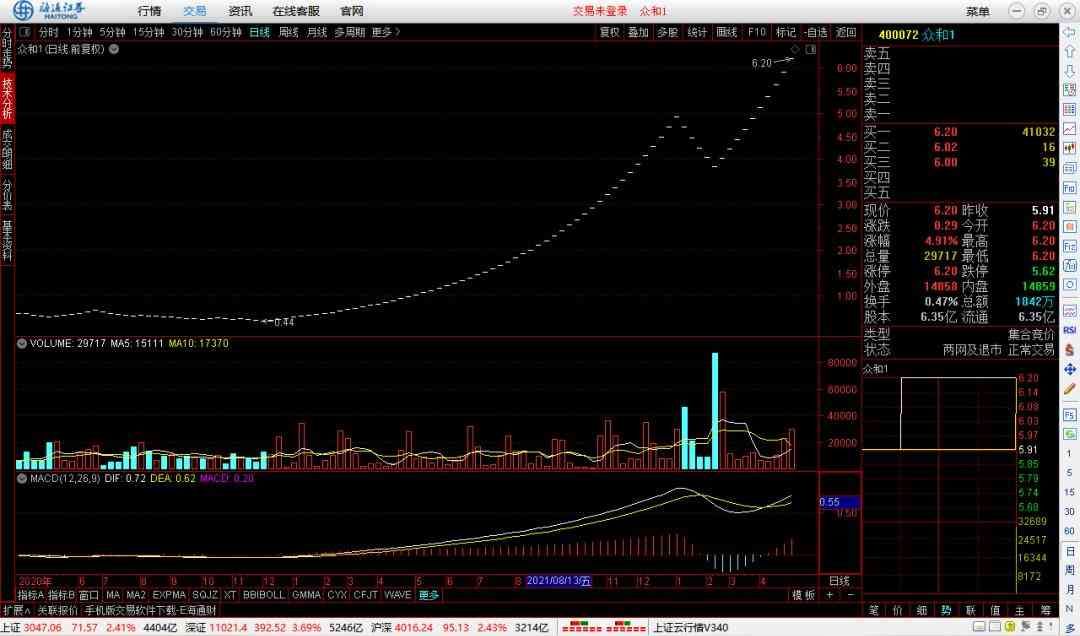
Task: Click the RSI indicator icon in sidebar
Action: point(1069,329)
